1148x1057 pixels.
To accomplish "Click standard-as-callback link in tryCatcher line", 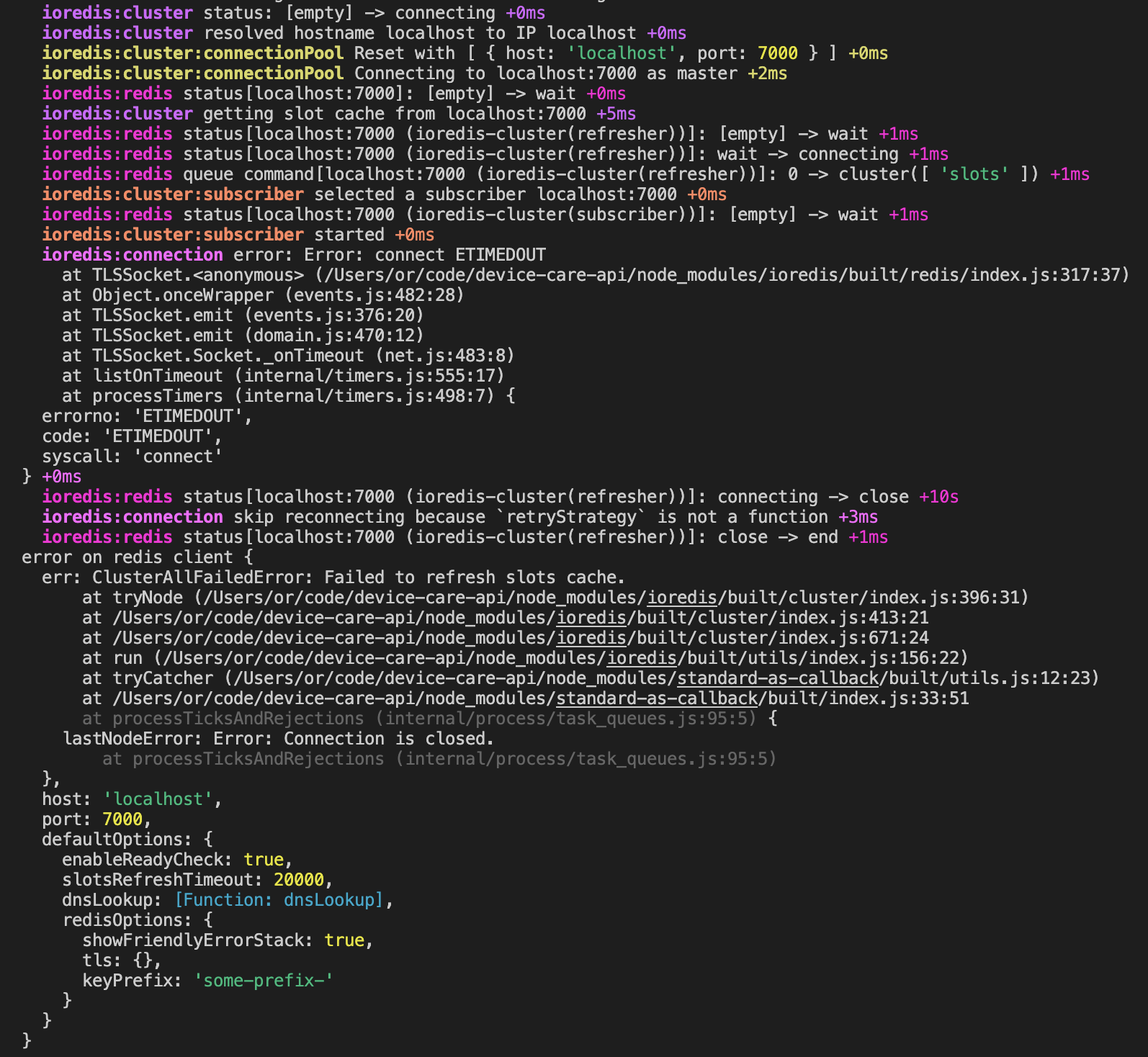I will 778,678.
